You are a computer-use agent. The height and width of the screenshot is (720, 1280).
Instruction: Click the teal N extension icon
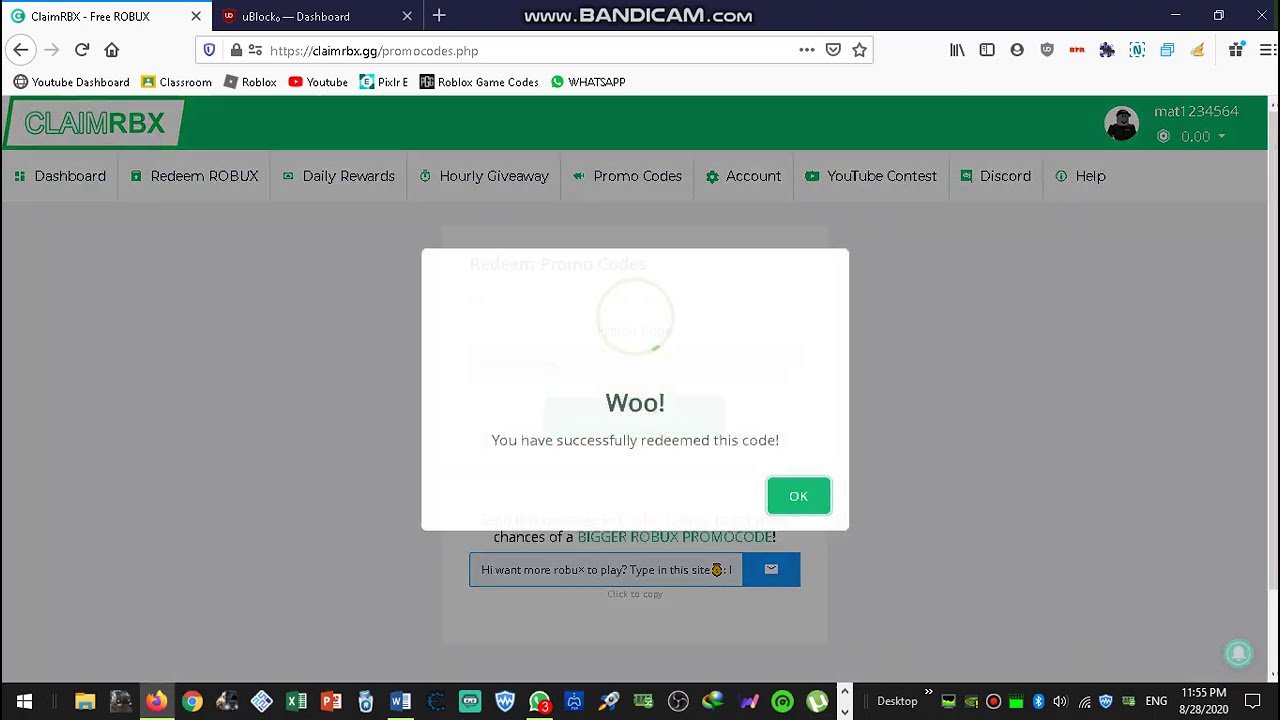pos(1137,50)
